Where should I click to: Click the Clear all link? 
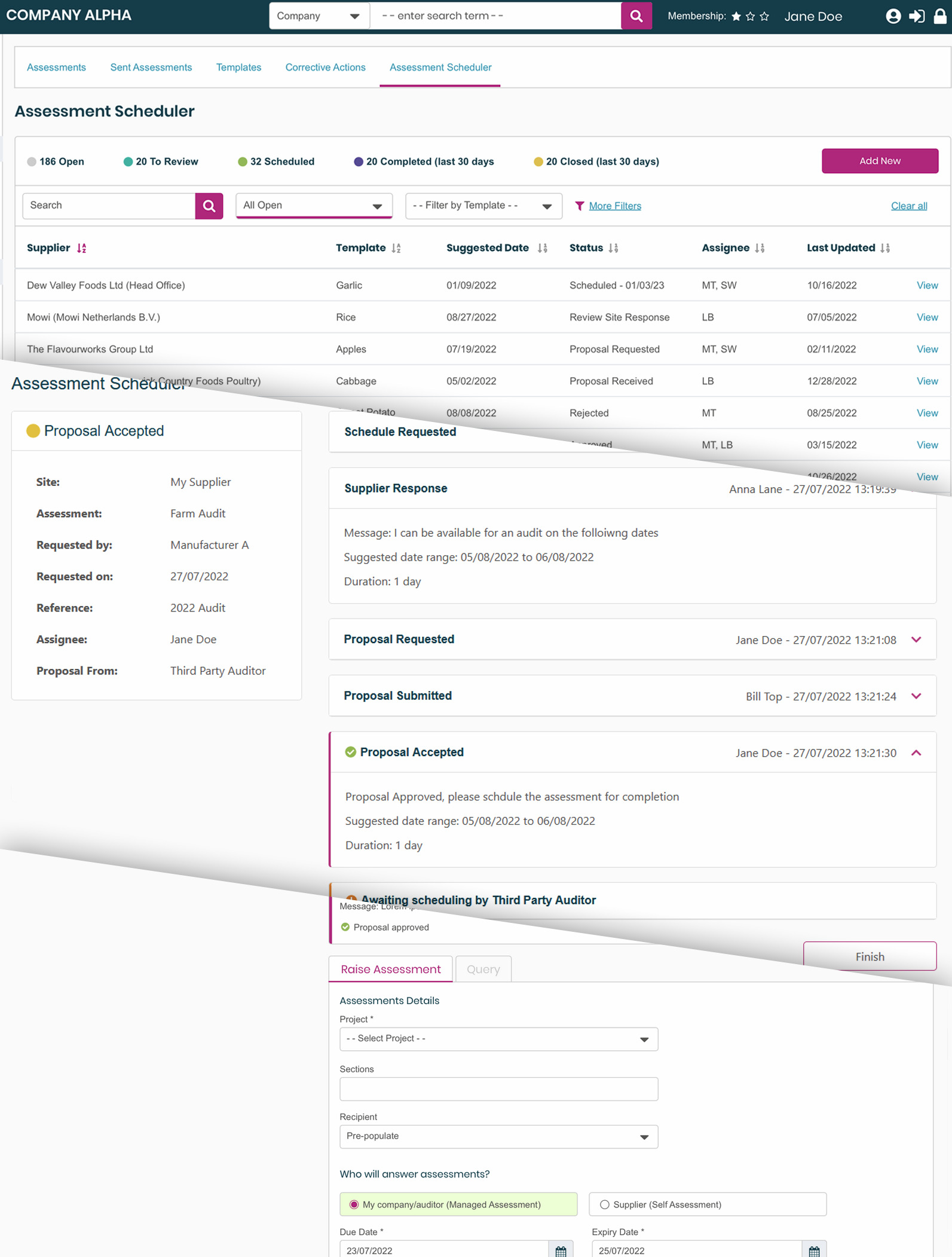pyautogui.click(x=908, y=206)
